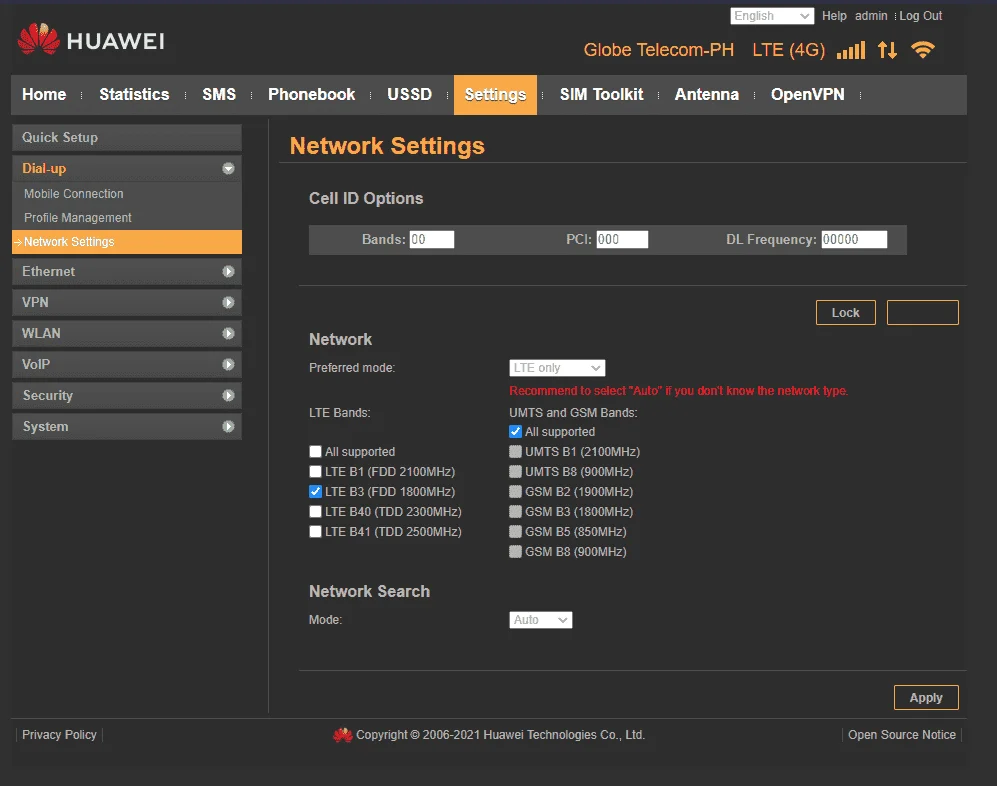Screen dimensions: 997x786
Task: Select the Settings tab
Action: [495, 95]
